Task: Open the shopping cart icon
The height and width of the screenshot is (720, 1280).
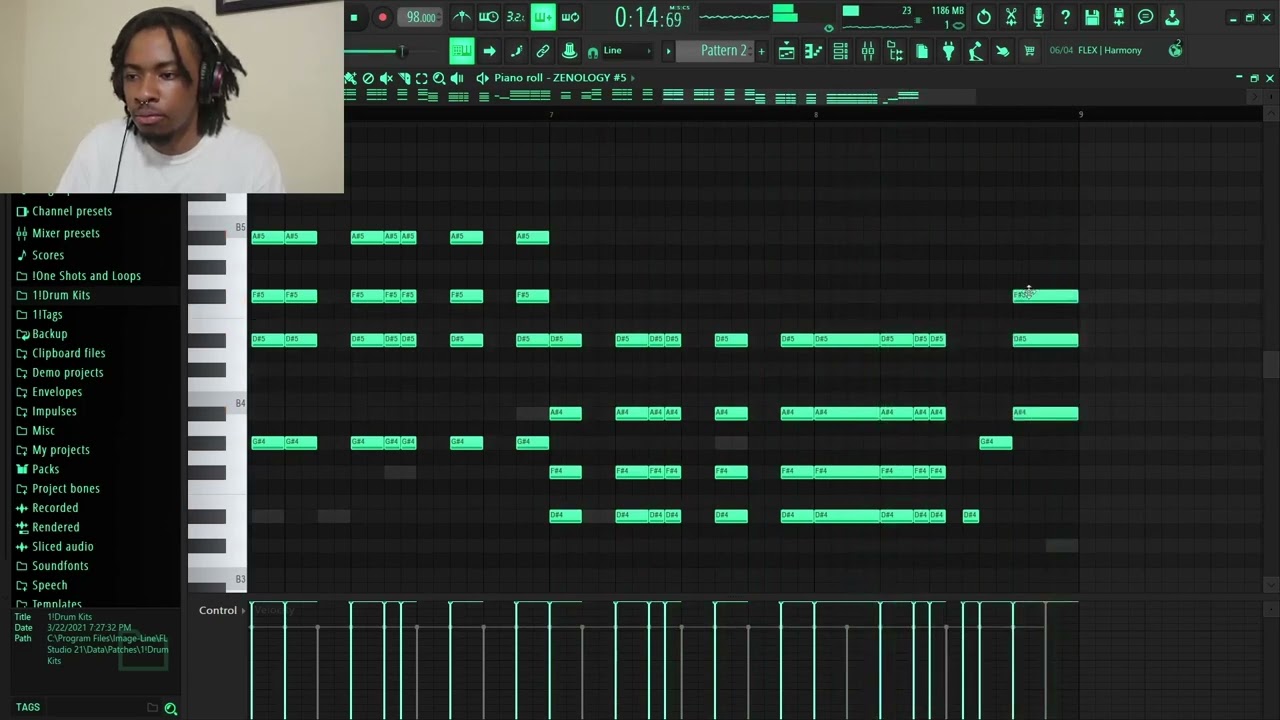Action: point(1029,51)
